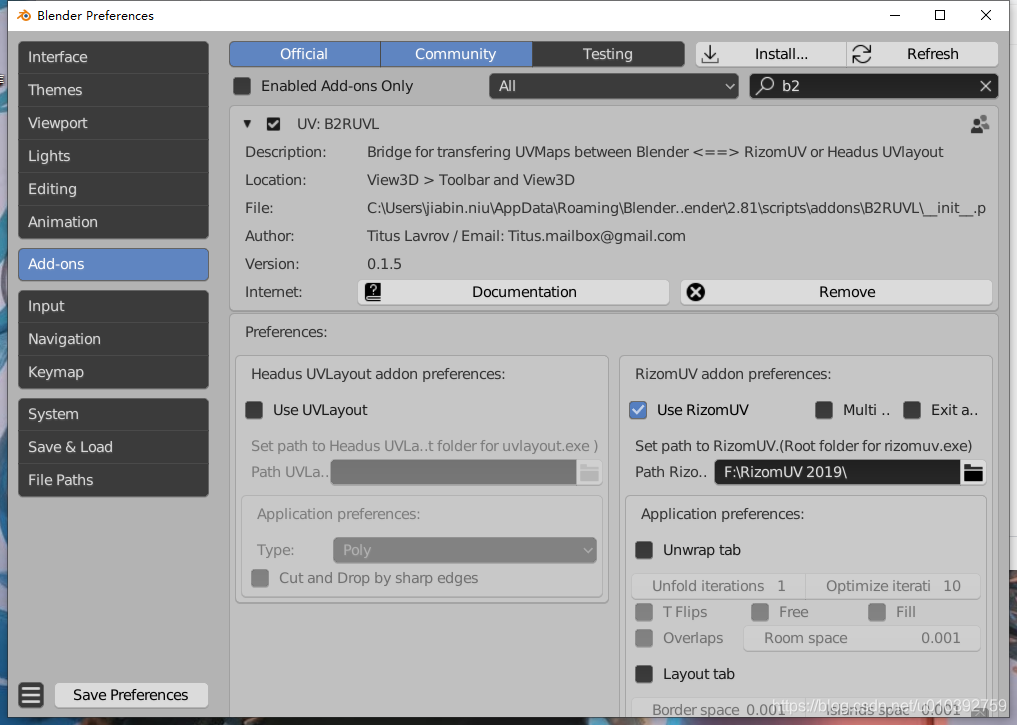Toggle Enabled Add-ons Only checkbox
The height and width of the screenshot is (725, 1017).
242,86
